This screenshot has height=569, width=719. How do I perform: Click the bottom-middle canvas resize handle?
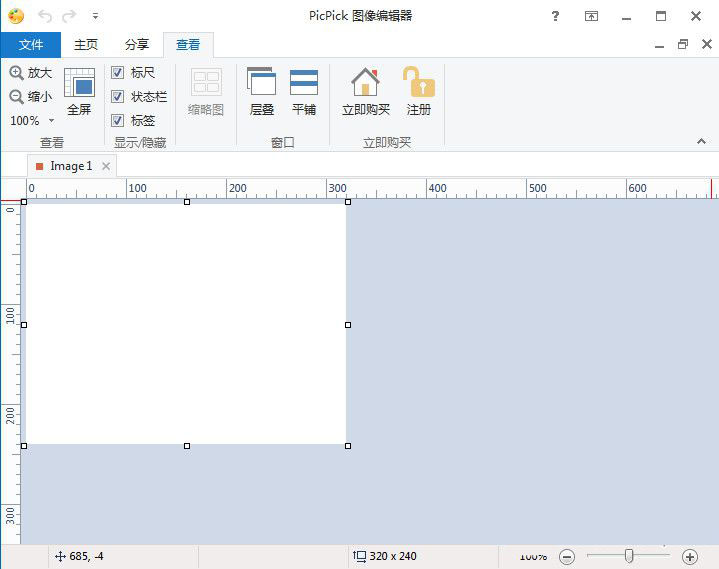[x=187, y=446]
